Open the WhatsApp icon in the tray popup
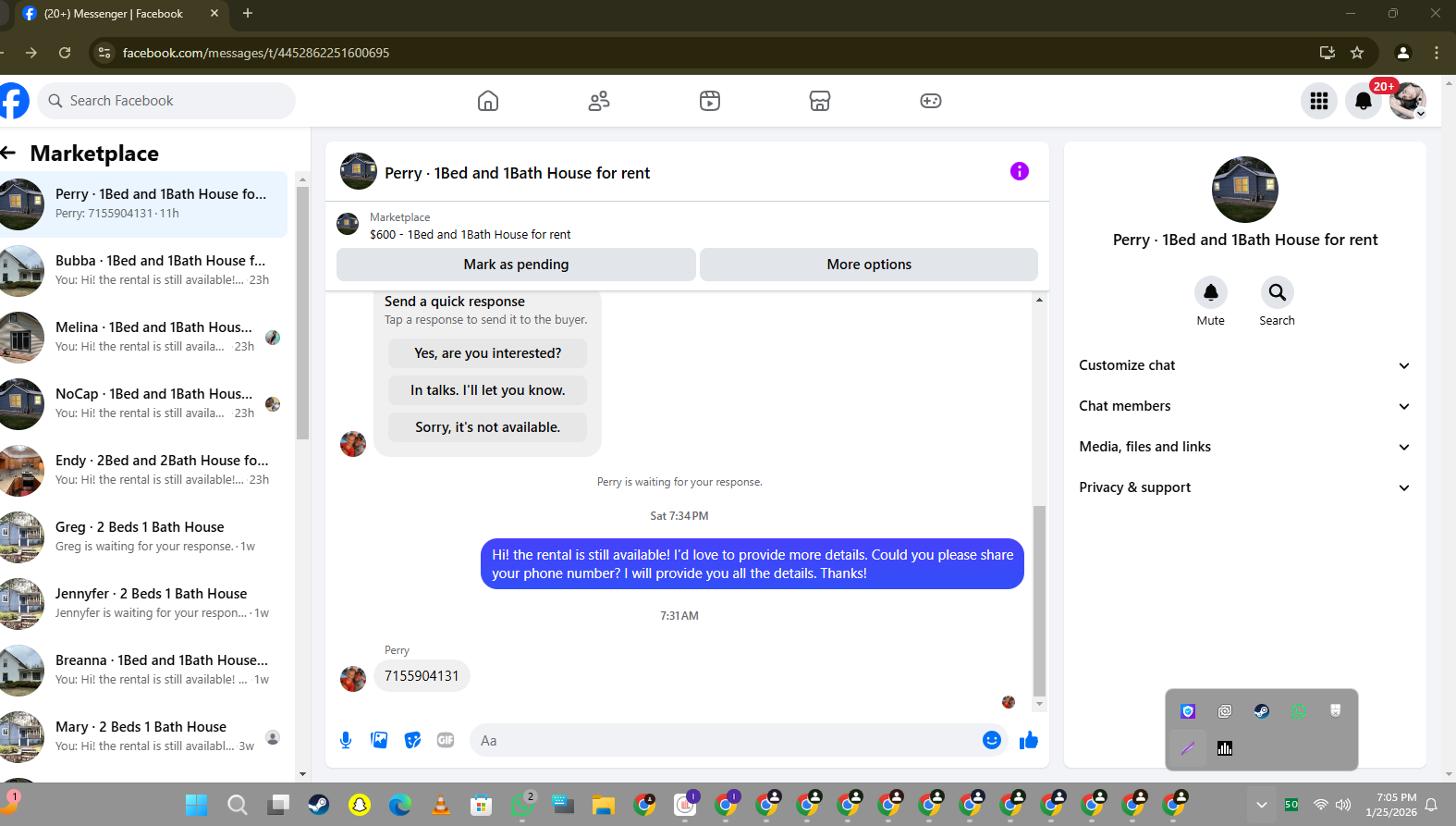Image resolution: width=1456 pixels, height=826 pixels. pyautogui.click(x=1299, y=711)
